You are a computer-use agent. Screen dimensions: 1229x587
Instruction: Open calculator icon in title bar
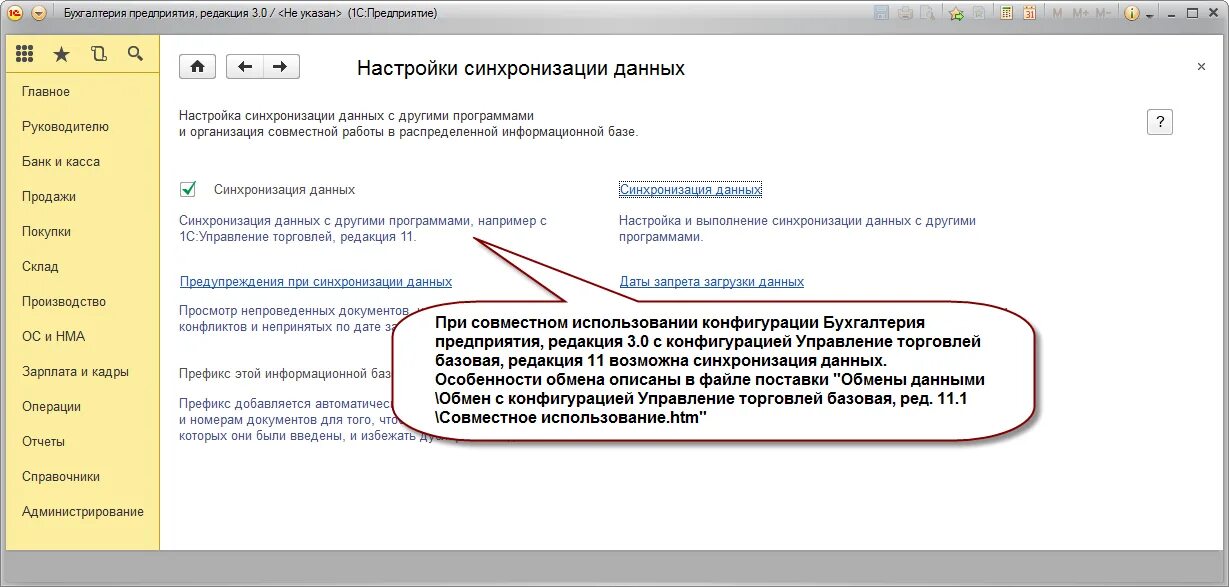[1006, 13]
